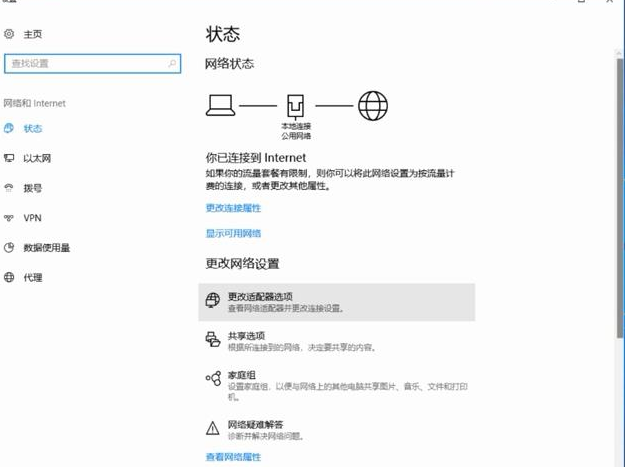Image resolution: width=625 pixels, height=467 pixels.
Task: Click the Internet globe diagram icon
Action: 373,106
